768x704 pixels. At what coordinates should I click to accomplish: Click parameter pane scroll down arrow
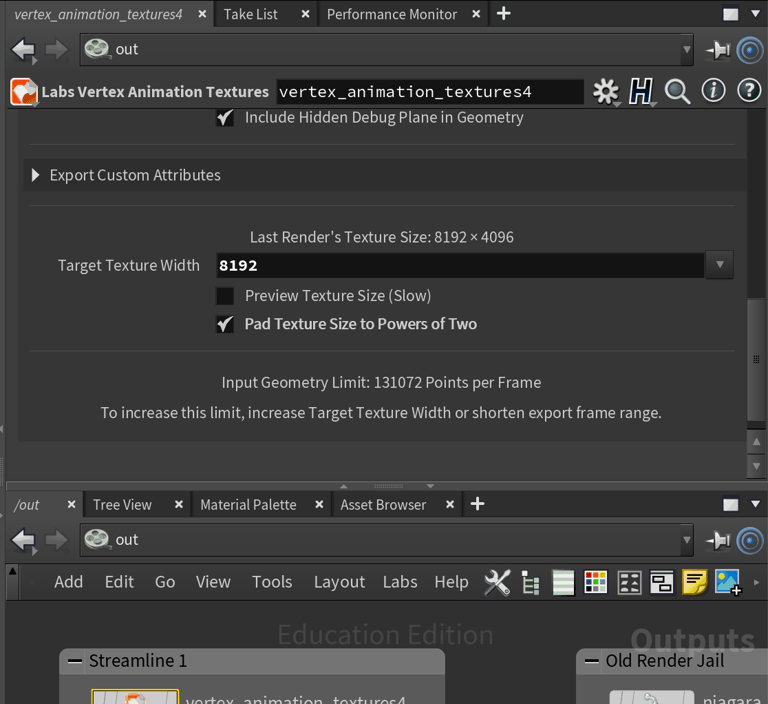(x=756, y=466)
